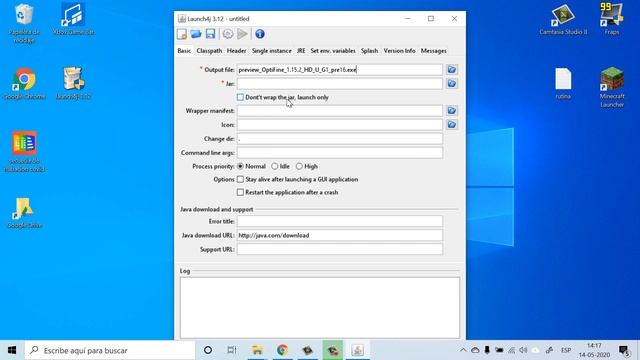The image size is (640, 360).
Task: Click inside the Log text area
Action: click(320, 308)
